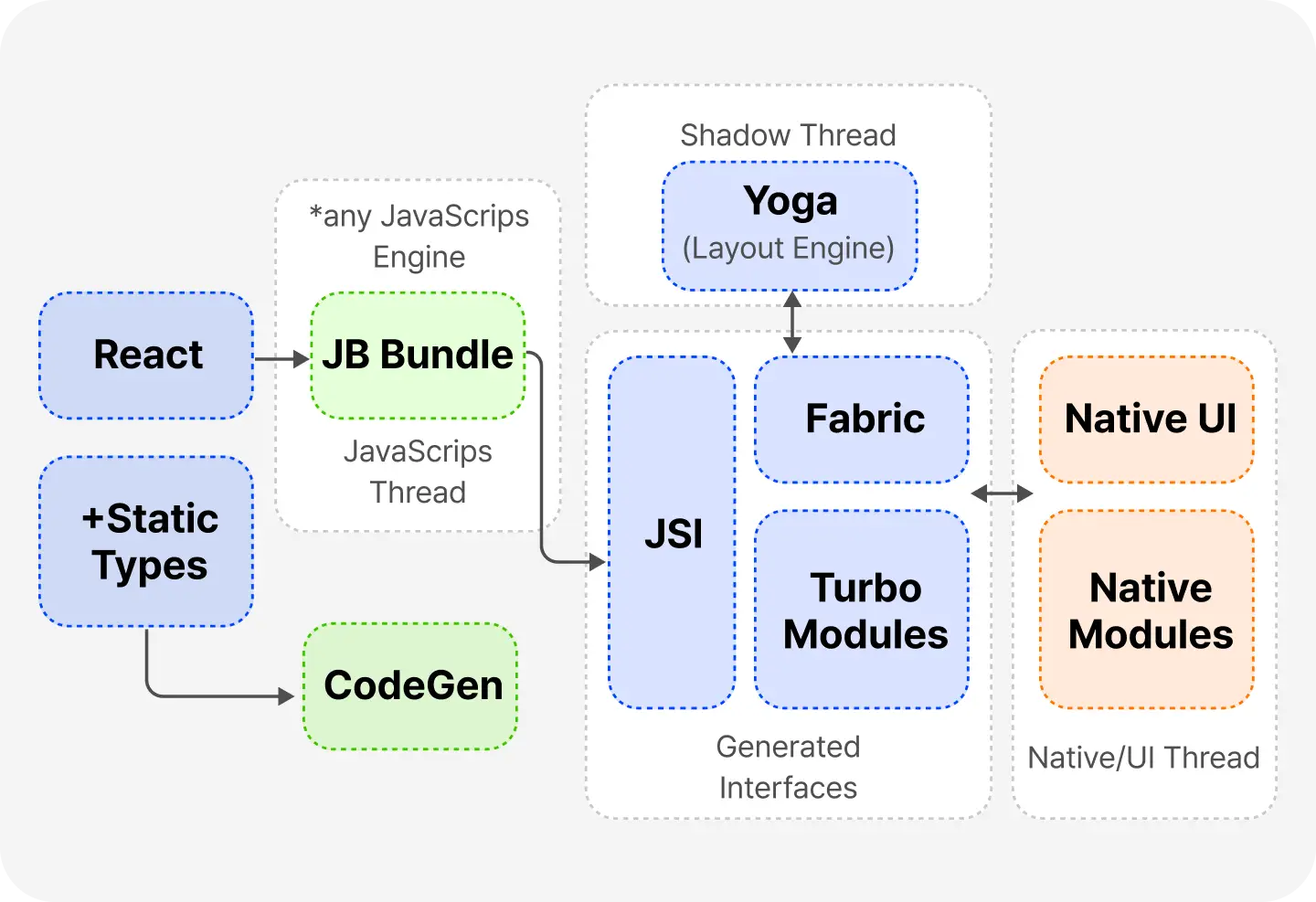Click the JB Bundle box
Screen dimensions: 1316x902
pyautogui.click(x=418, y=355)
